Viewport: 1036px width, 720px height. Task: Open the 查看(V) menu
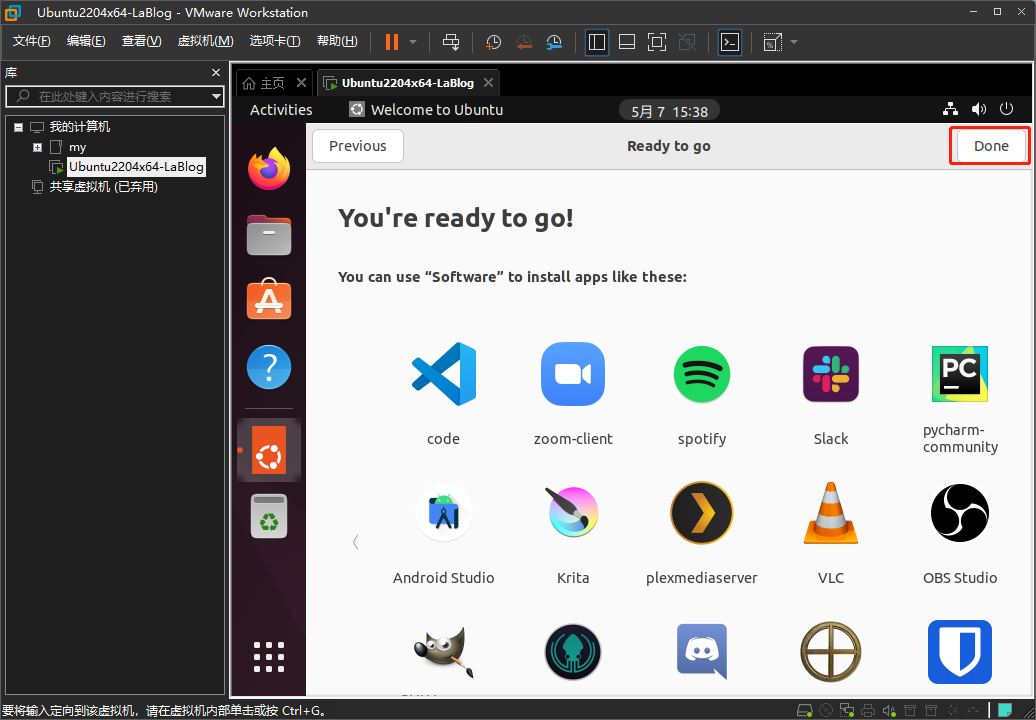tap(141, 42)
